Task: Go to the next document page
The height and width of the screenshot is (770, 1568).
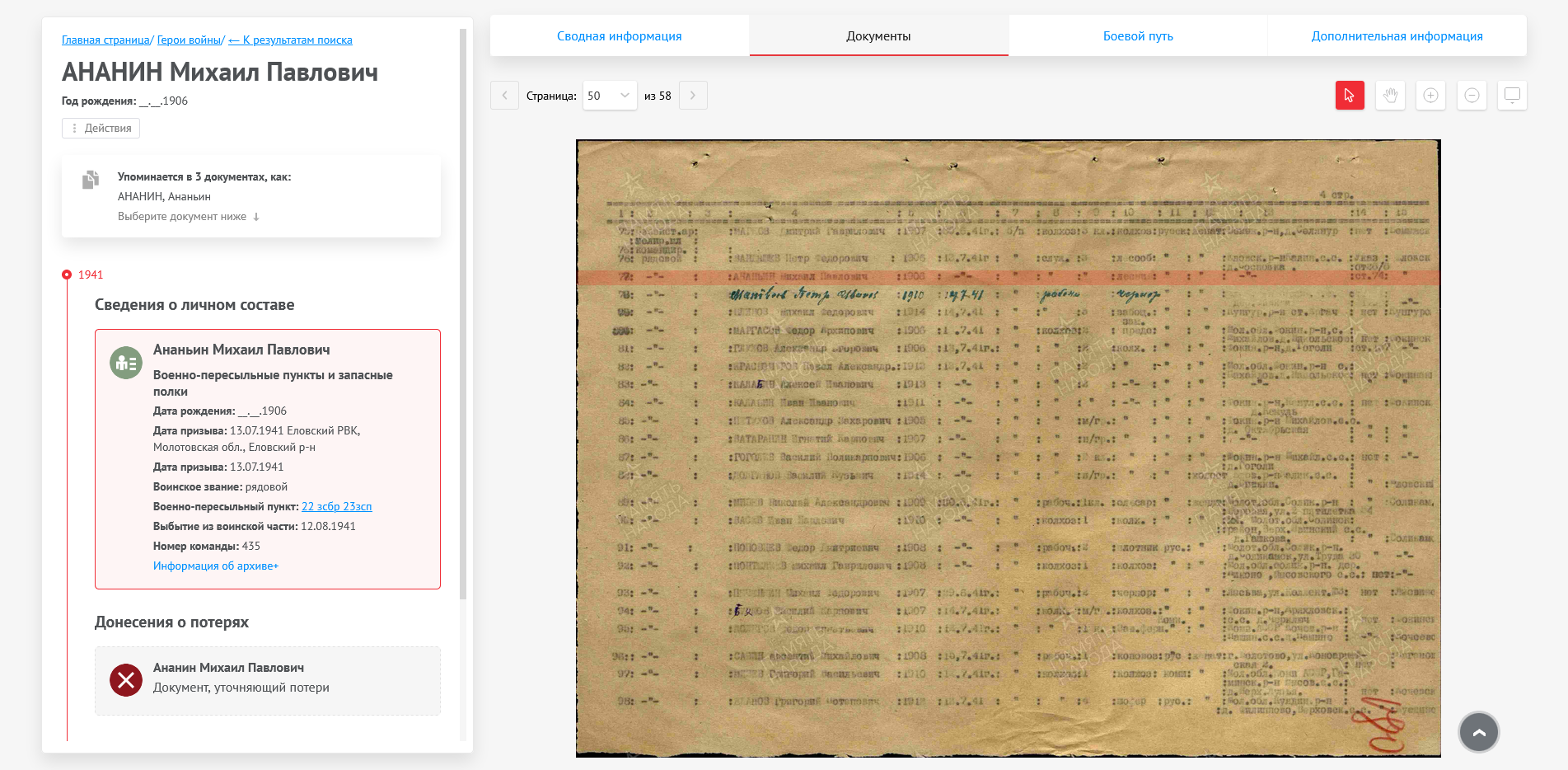Action: click(x=693, y=96)
